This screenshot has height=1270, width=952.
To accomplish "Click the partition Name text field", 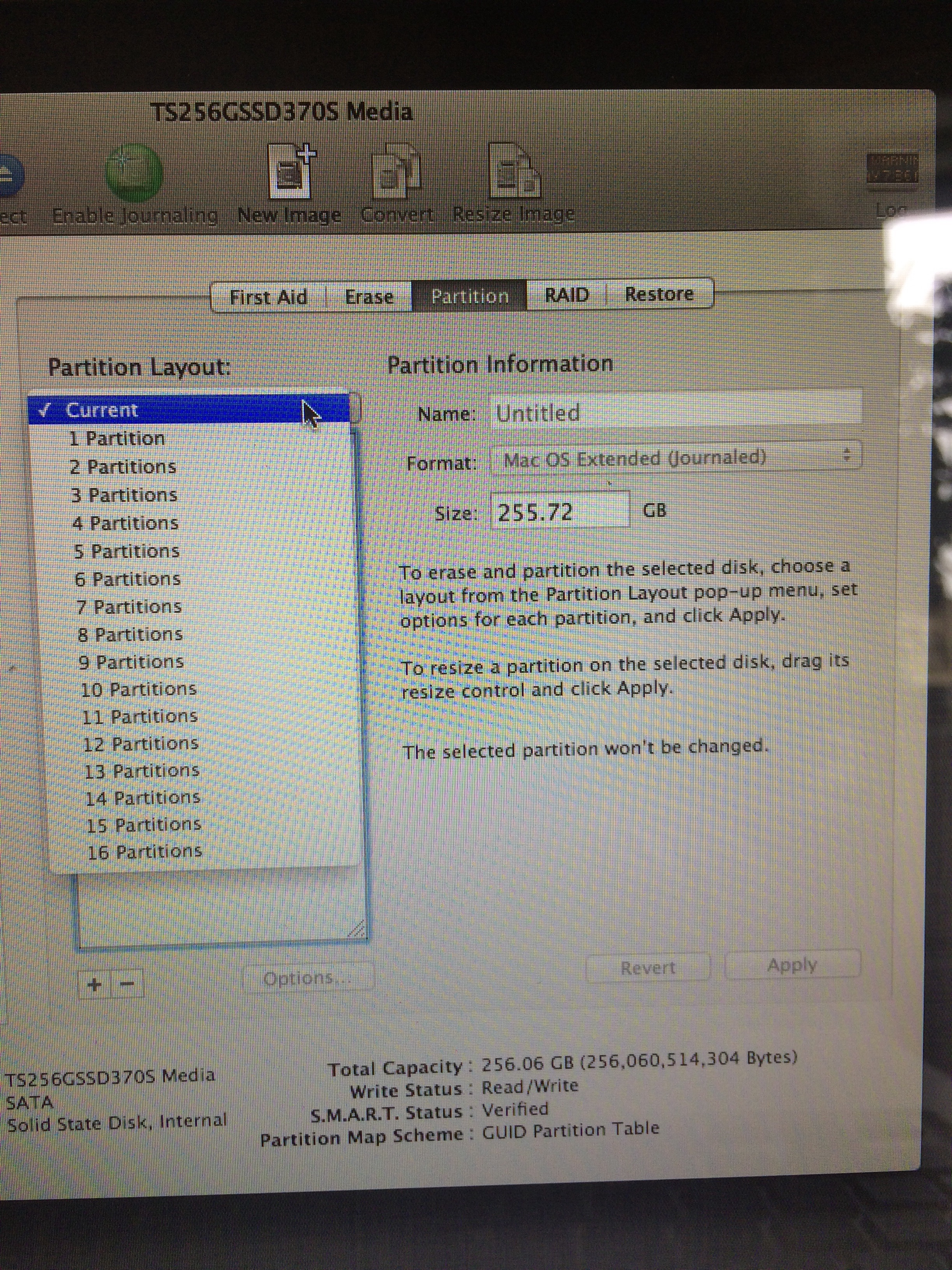I will (x=677, y=412).
